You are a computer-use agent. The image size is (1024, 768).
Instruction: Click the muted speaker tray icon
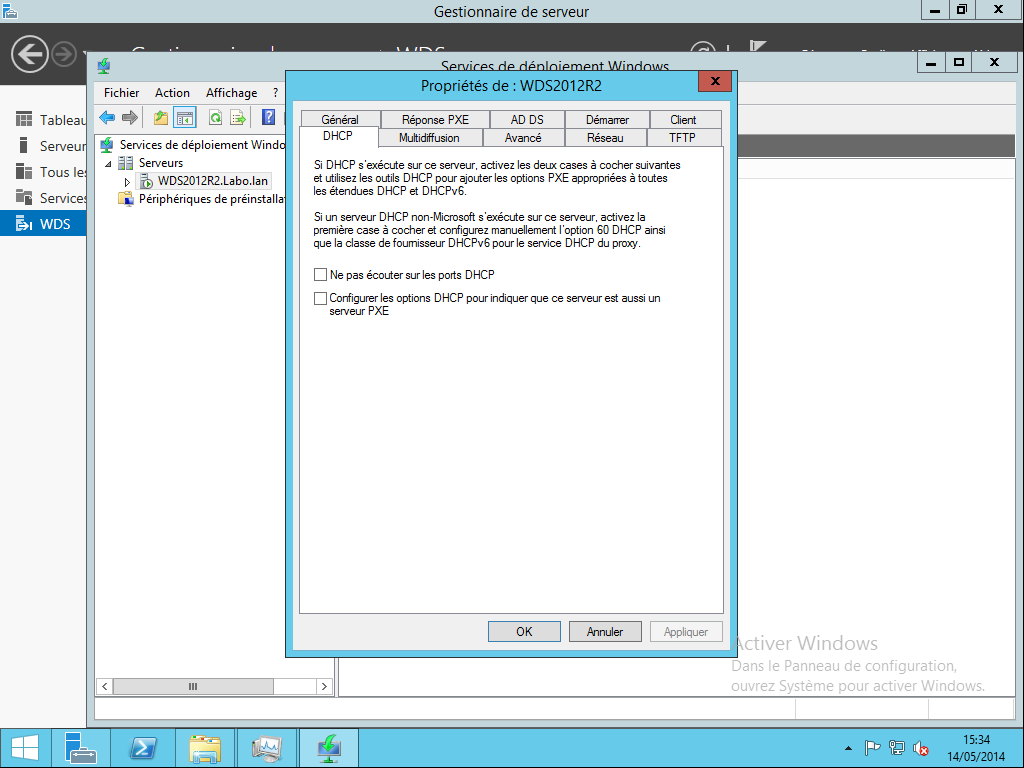point(921,748)
